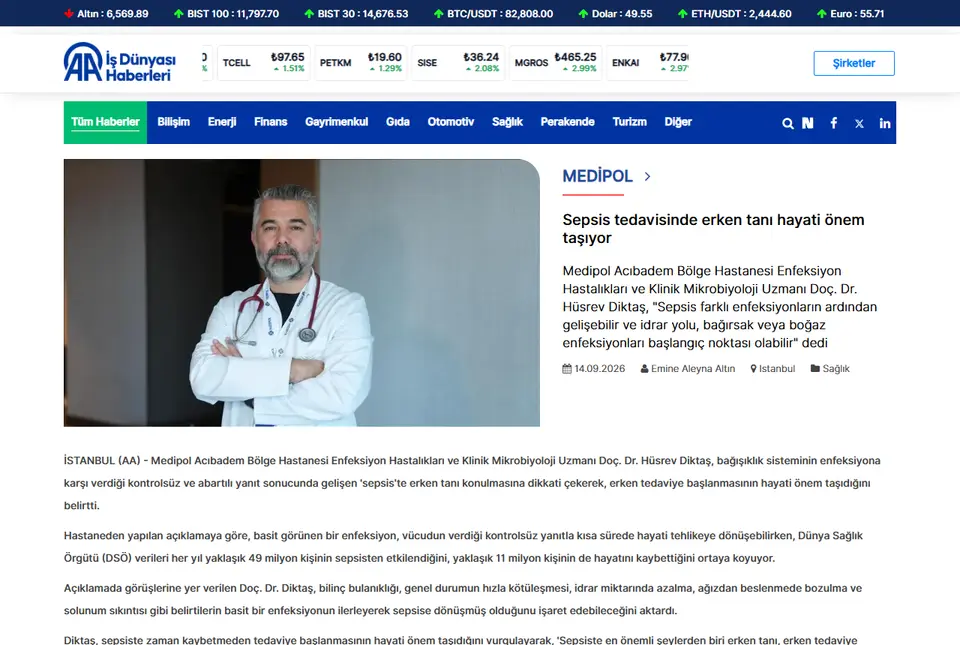
Task: Visit the X (Twitter) icon link
Action: click(x=859, y=124)
